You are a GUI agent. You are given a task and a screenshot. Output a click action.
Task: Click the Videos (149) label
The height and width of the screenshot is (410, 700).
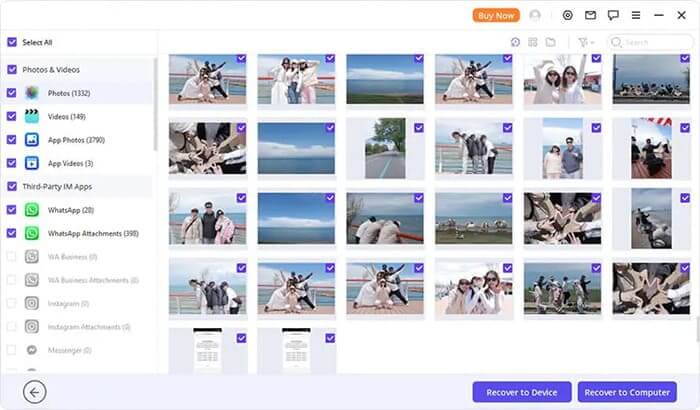click(67, 117)
